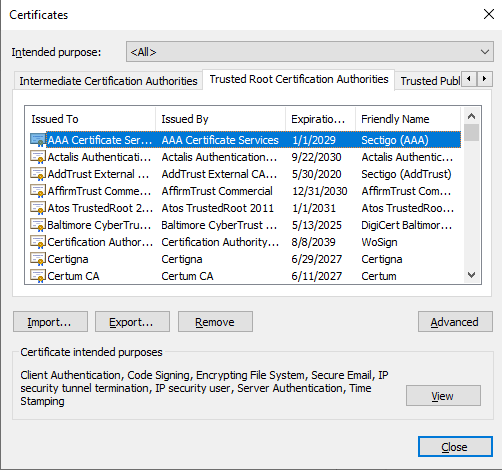Sort by the Friendly Name column header
Viewport: 502px width, 470px height.
[x=408, y=119]
